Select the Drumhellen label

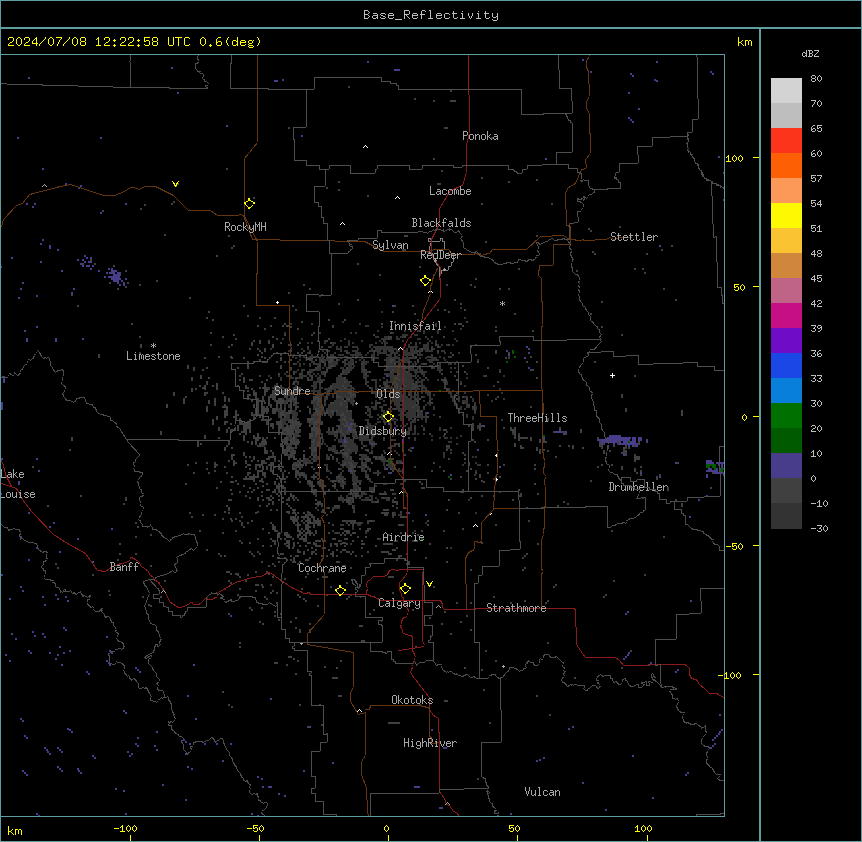638,487
